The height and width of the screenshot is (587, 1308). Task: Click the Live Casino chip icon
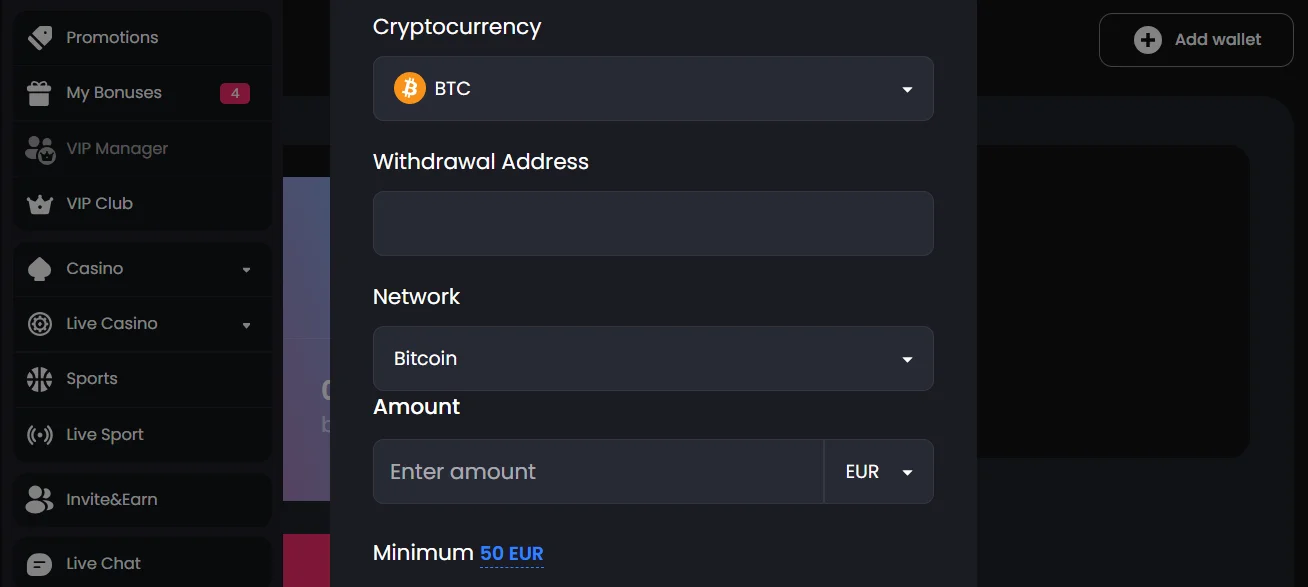pyautogui.click(x=40, y=324)
